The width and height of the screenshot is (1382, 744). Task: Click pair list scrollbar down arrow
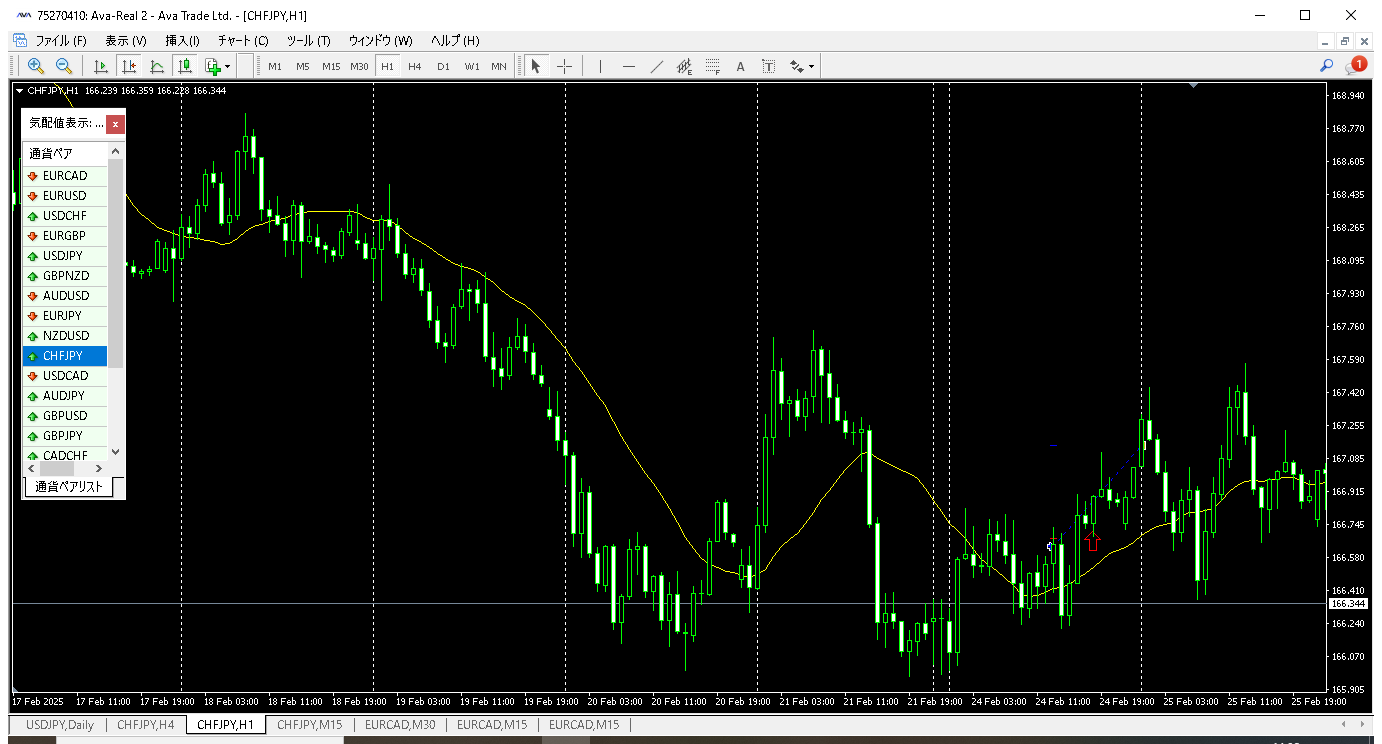[x=115, y=452]
